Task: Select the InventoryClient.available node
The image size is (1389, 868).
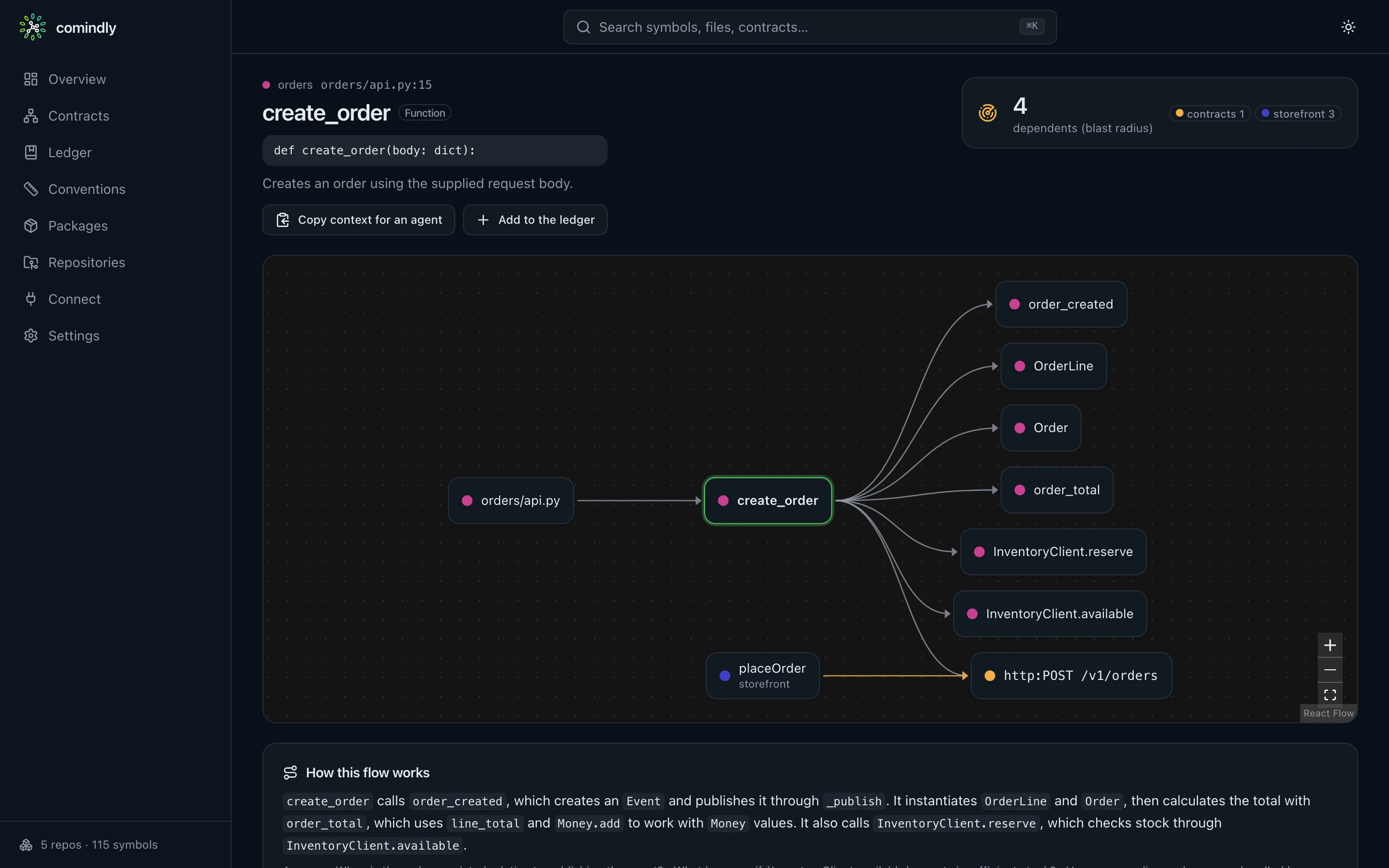Action: [x=1050, y=614]
